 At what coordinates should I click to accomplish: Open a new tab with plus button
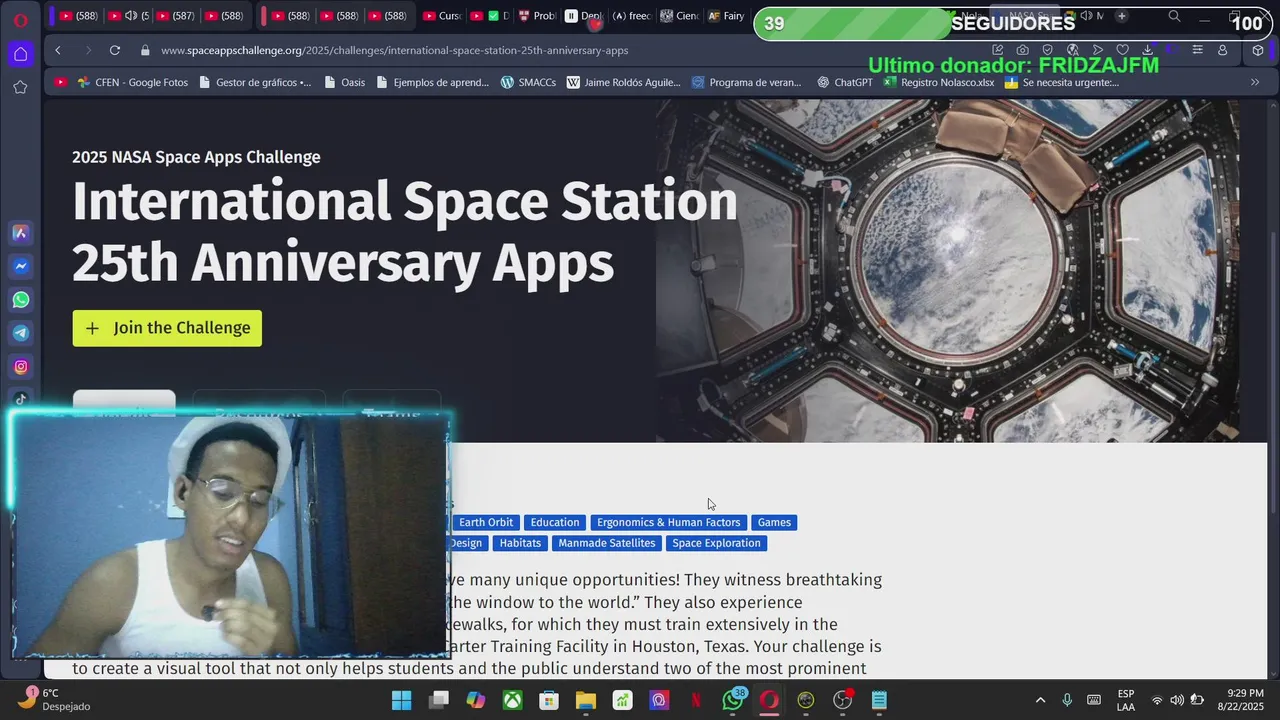1121,16
